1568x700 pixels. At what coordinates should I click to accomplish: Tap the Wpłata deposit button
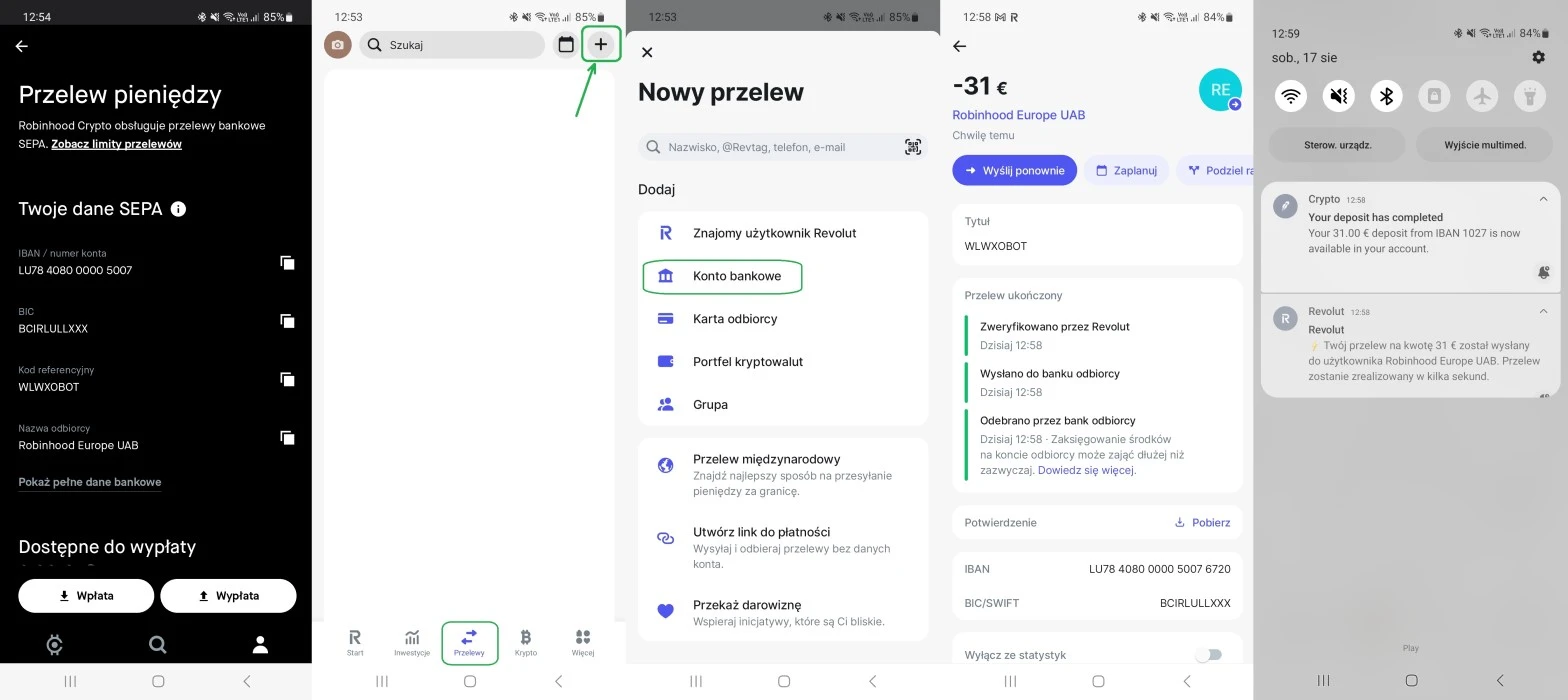[86, 595]
